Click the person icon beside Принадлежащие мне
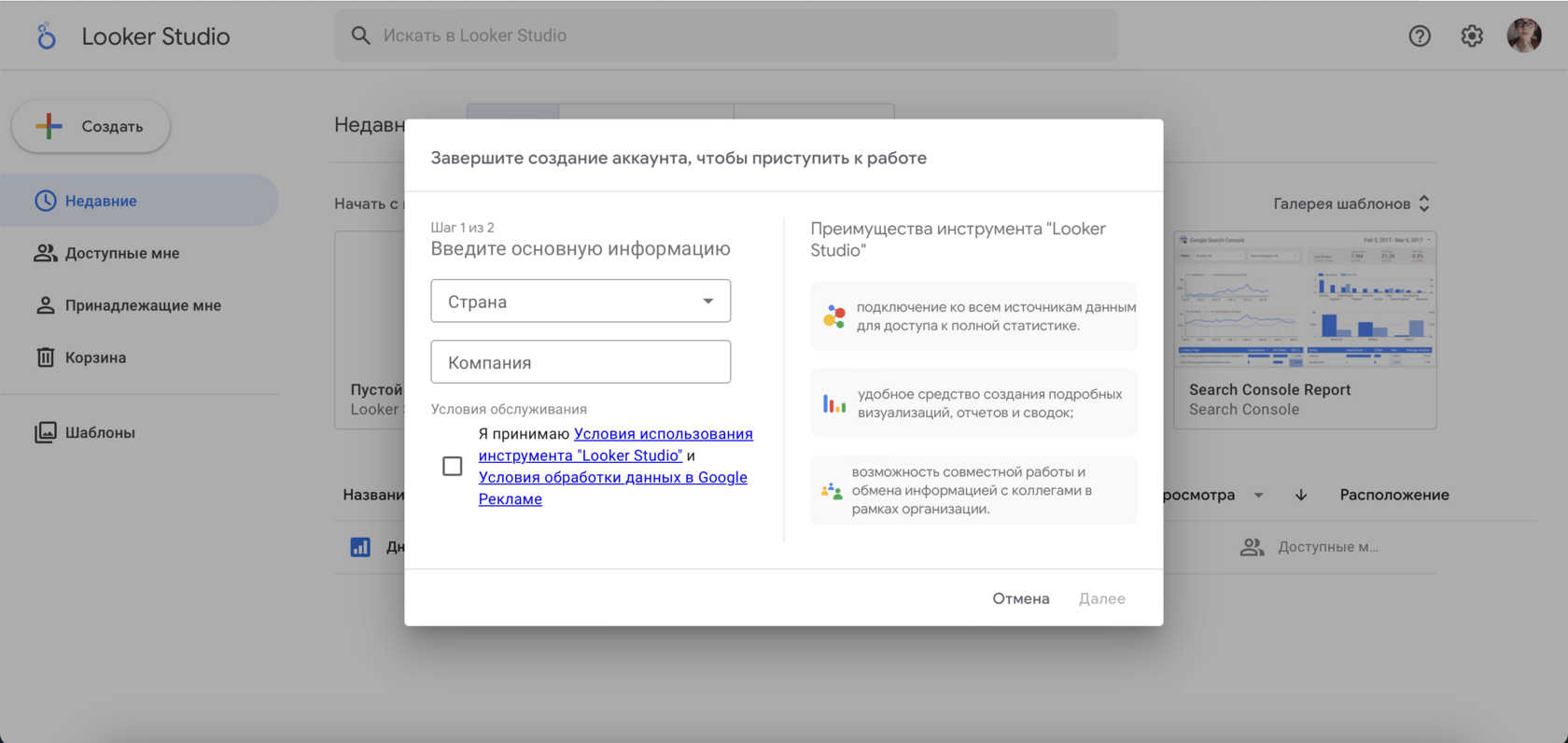This screenshot has width=1568, height=743. pyautogui.click(x=46, y=305)
